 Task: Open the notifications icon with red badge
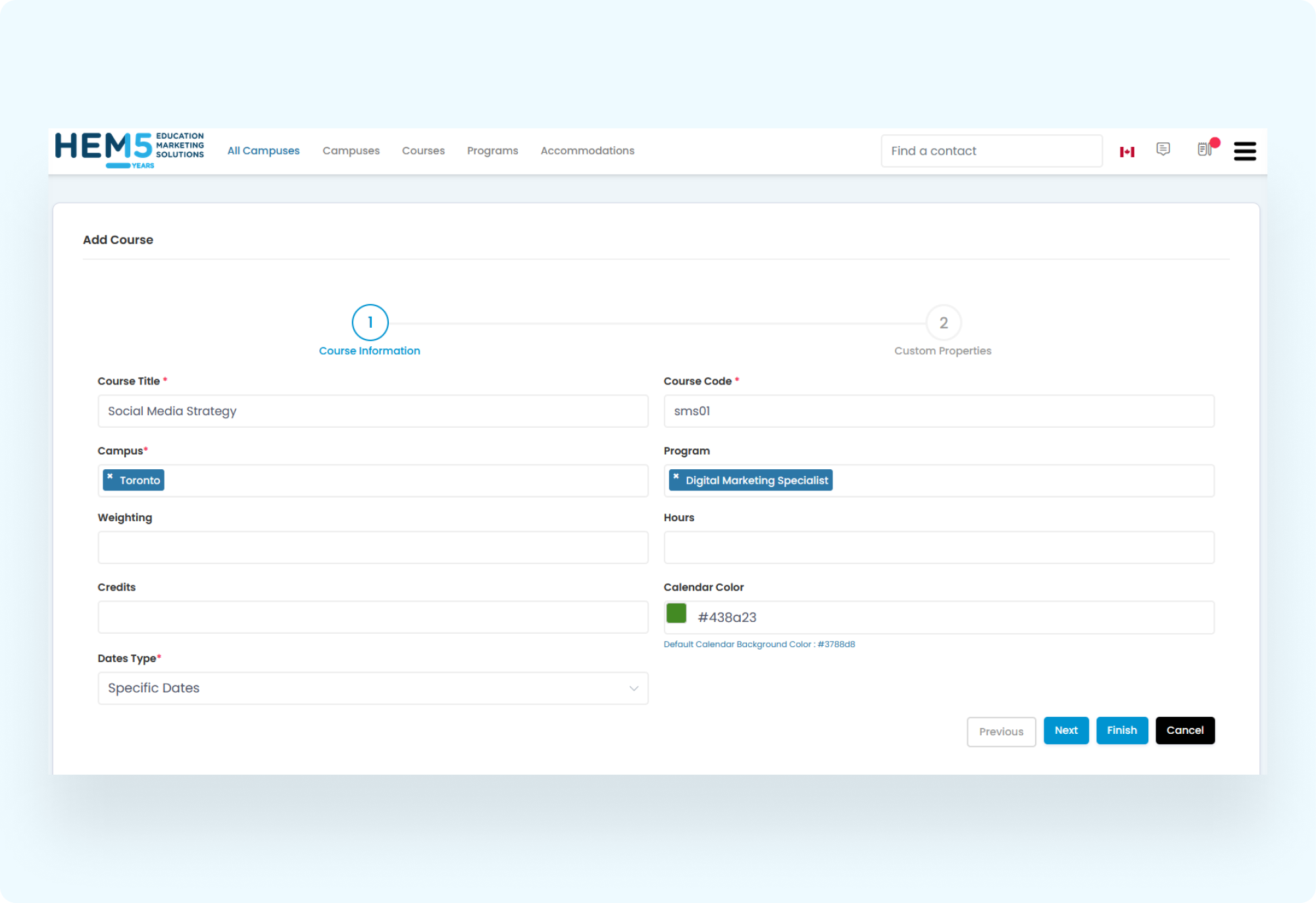[x=1205, y=149]
